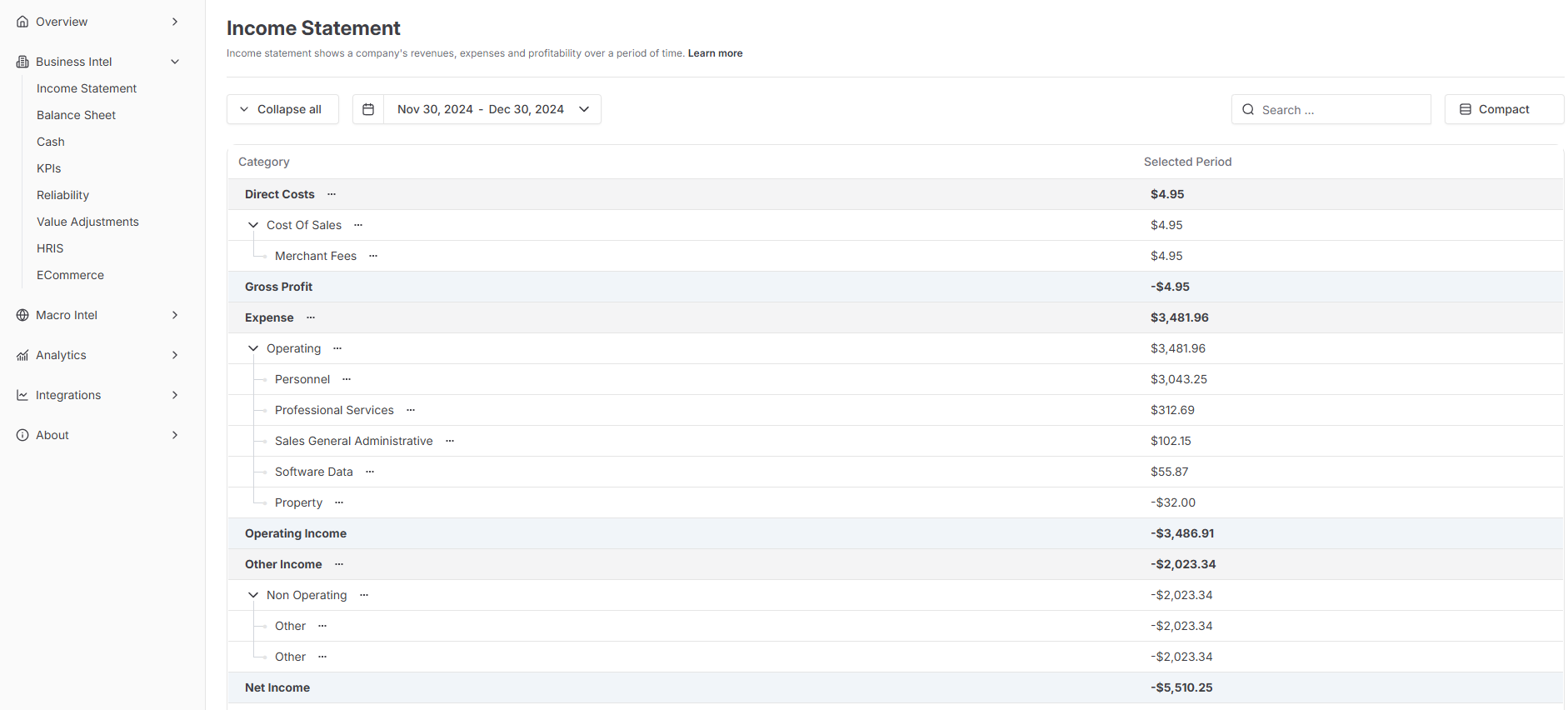Click the Operating Income row label

[x=296, y=533]
